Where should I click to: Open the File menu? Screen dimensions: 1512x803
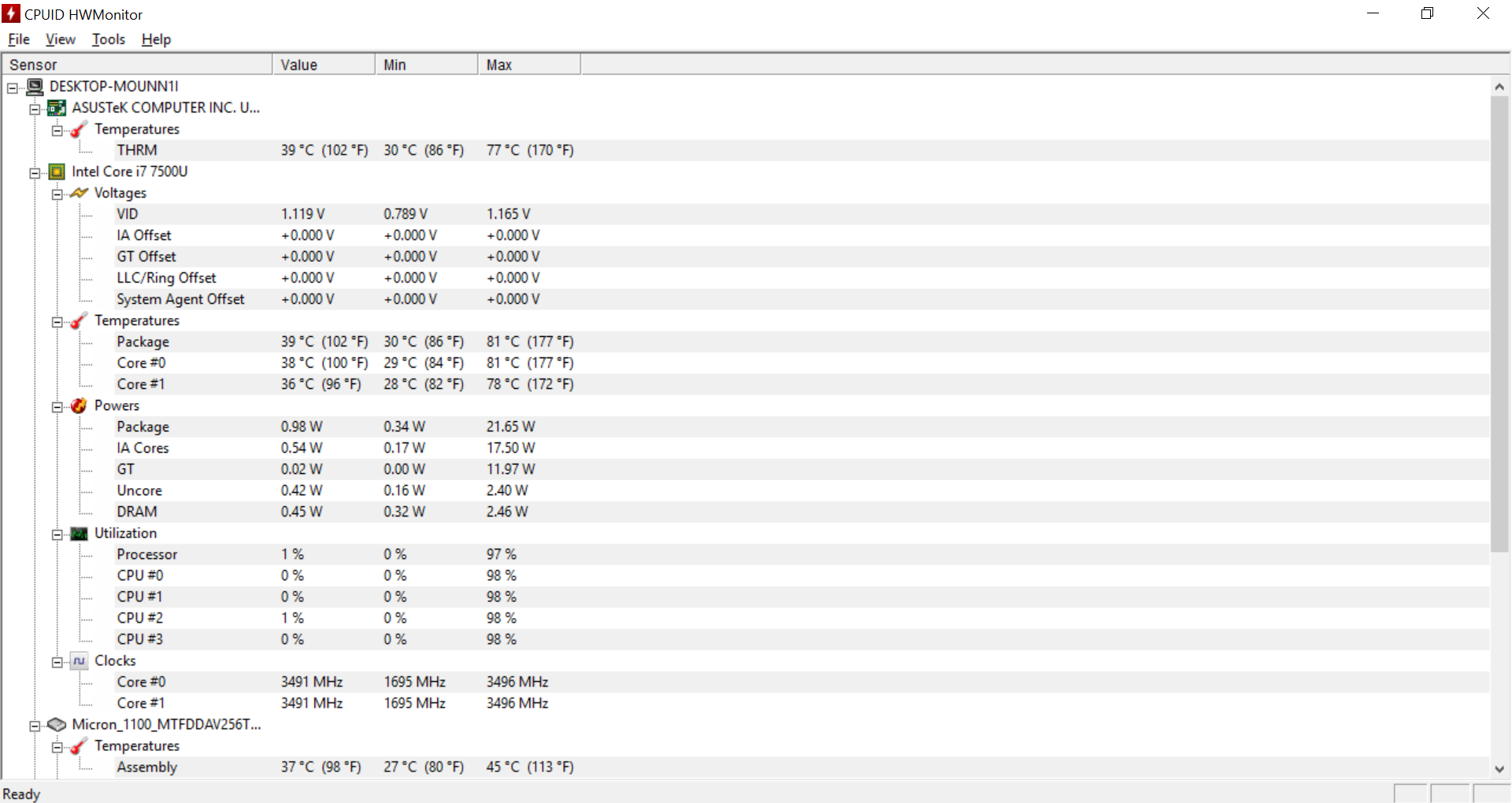click(x=19, y=39)
